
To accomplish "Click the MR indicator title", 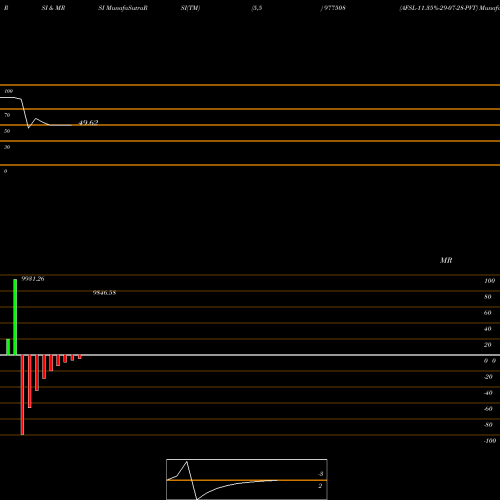I will pyautogui.click(x=446, y=260).
